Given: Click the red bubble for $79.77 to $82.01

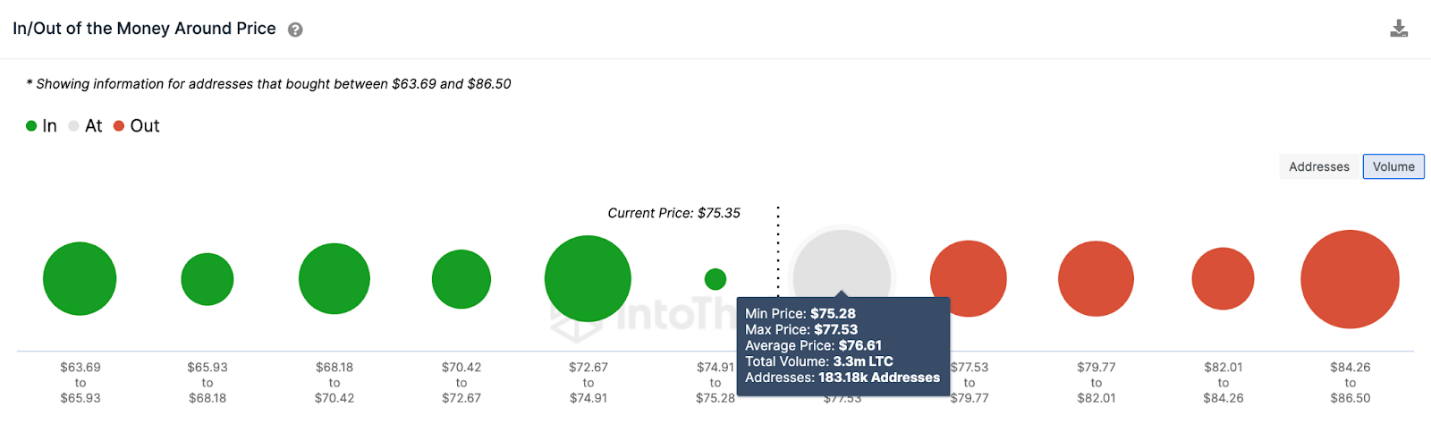Looking at the screenshot, I should [x=1096, y=279].
